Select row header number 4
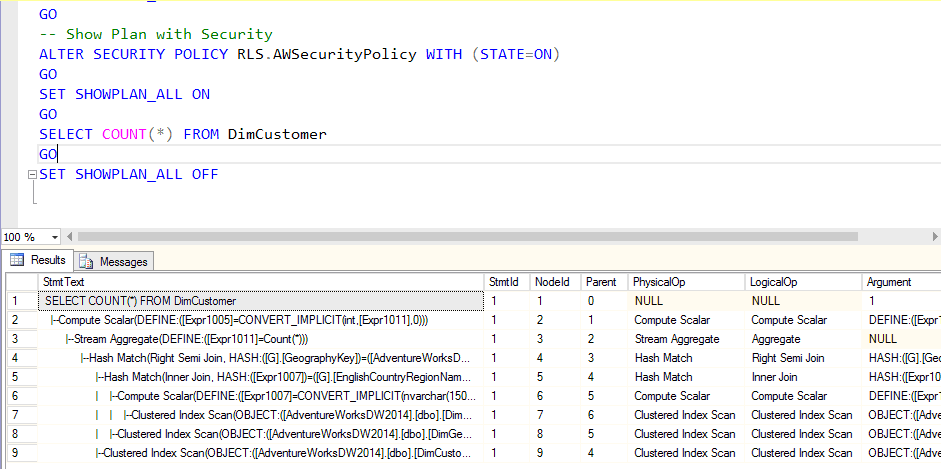 pos(22,358)
